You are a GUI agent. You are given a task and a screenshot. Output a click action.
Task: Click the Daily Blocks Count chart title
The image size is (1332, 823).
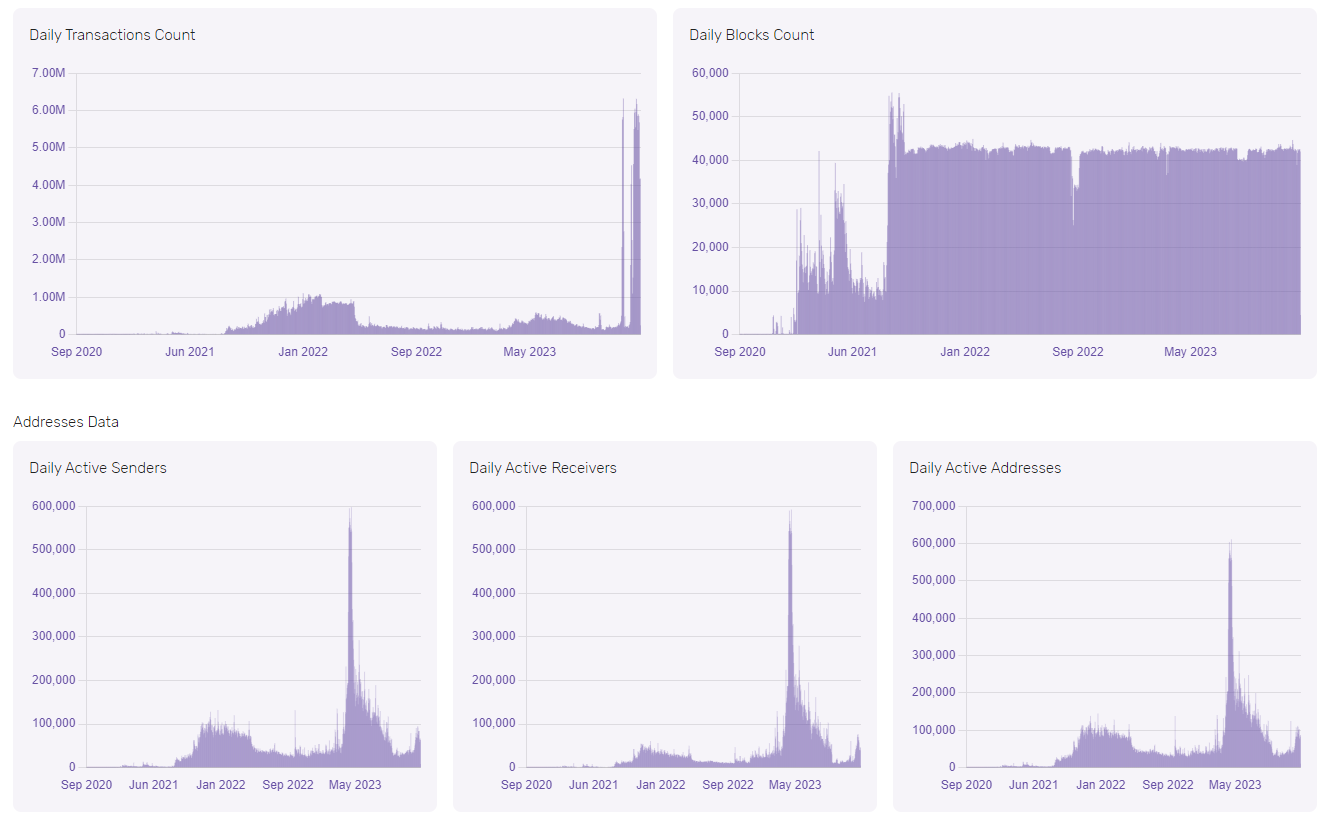click(752, 35)
